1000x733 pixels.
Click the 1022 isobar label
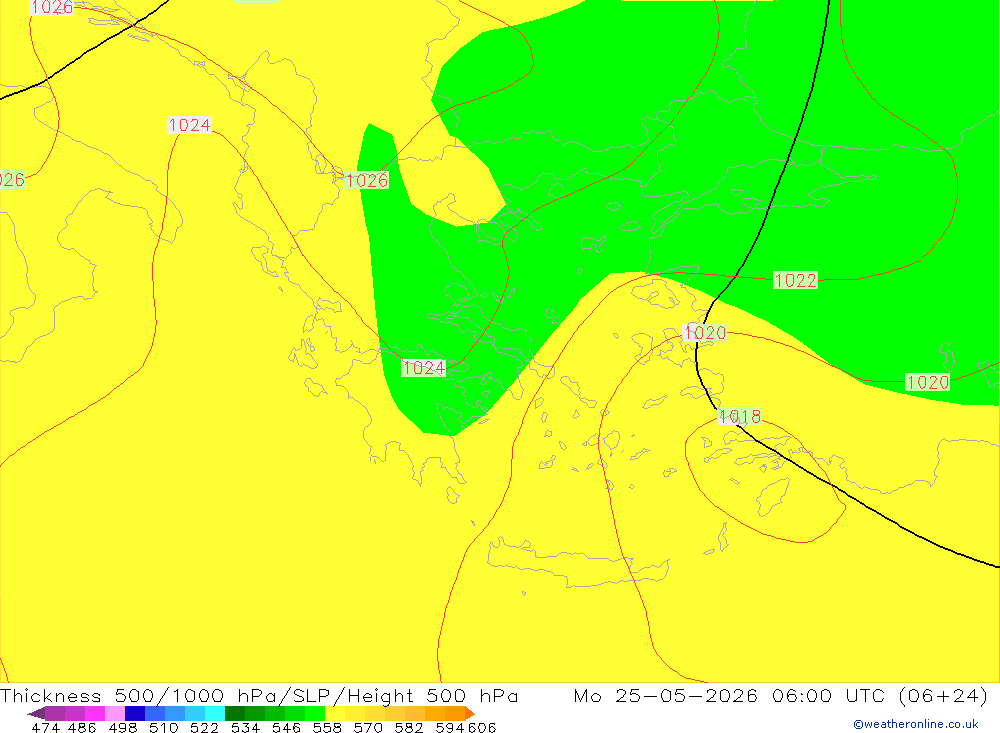coord(795,280)
